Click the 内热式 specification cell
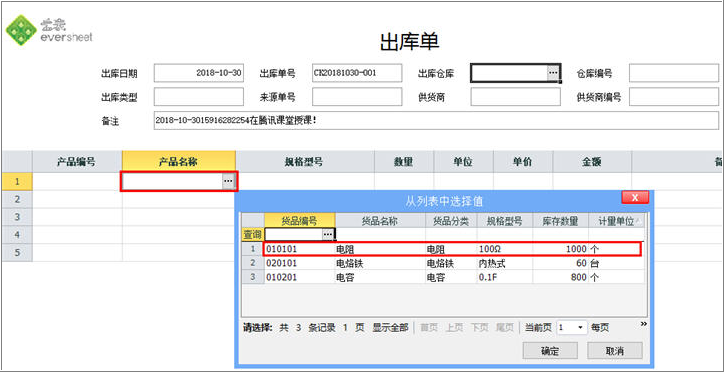The height and width of the screenshot is (372, 724). [505, 263]
